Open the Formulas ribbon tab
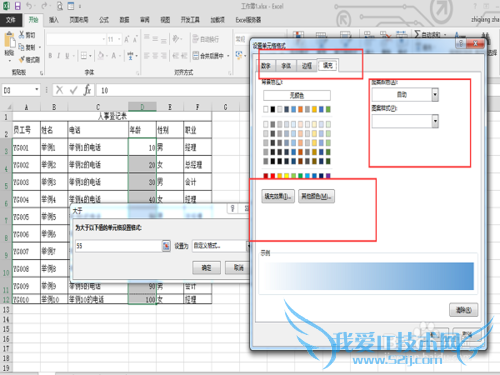The width and height of the screenshot is (500, 375). [x=104, y=20]
